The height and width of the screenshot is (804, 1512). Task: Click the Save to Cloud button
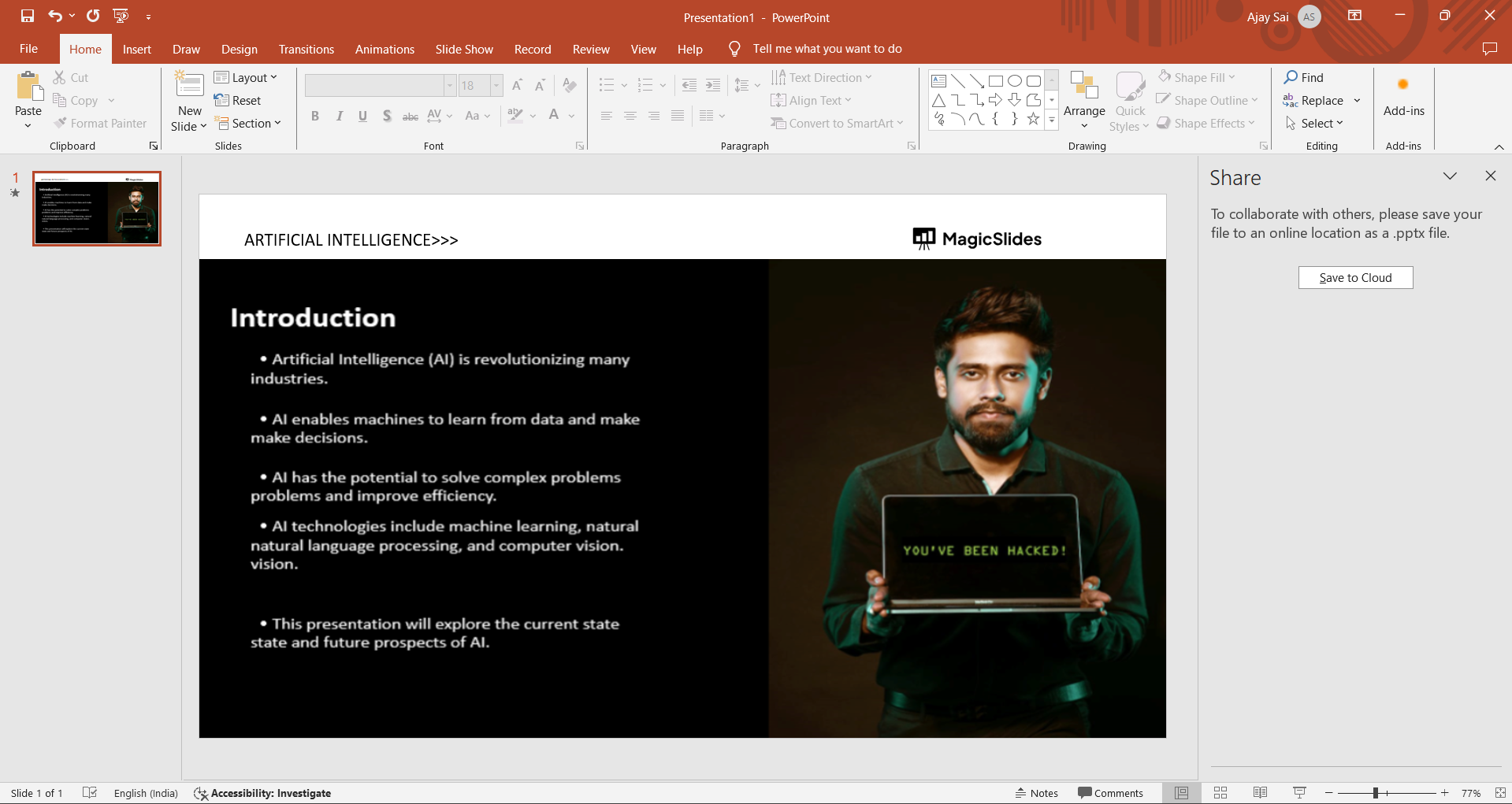pos(1355,278)
